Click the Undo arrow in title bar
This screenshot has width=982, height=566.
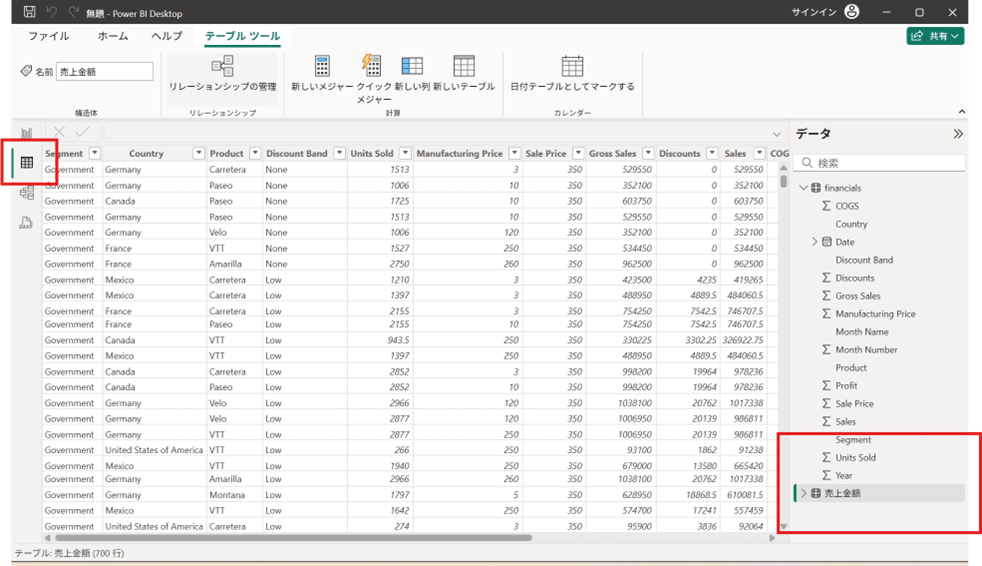(52, 12)
